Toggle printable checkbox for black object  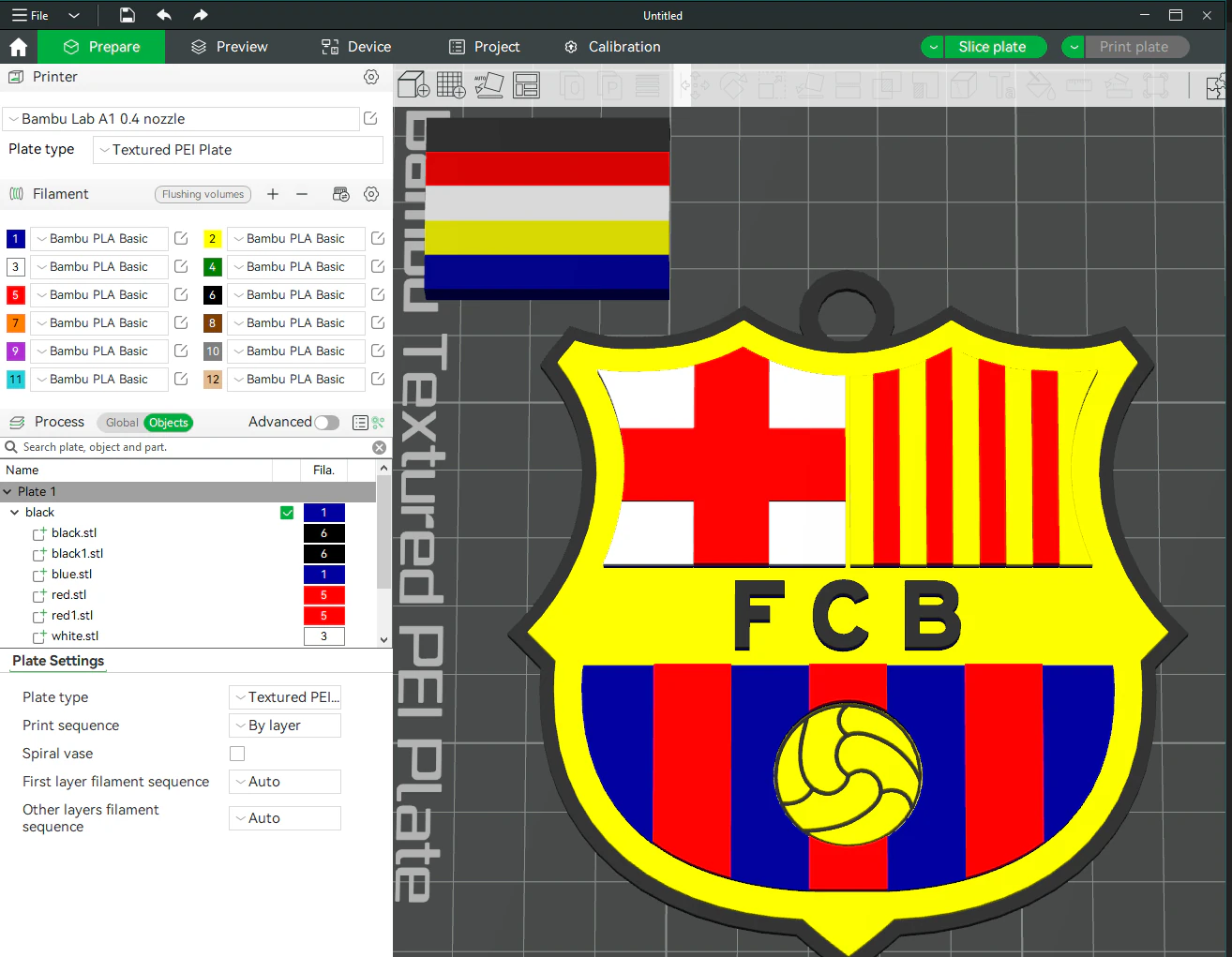pyautogui.click(x=287, y=513)
